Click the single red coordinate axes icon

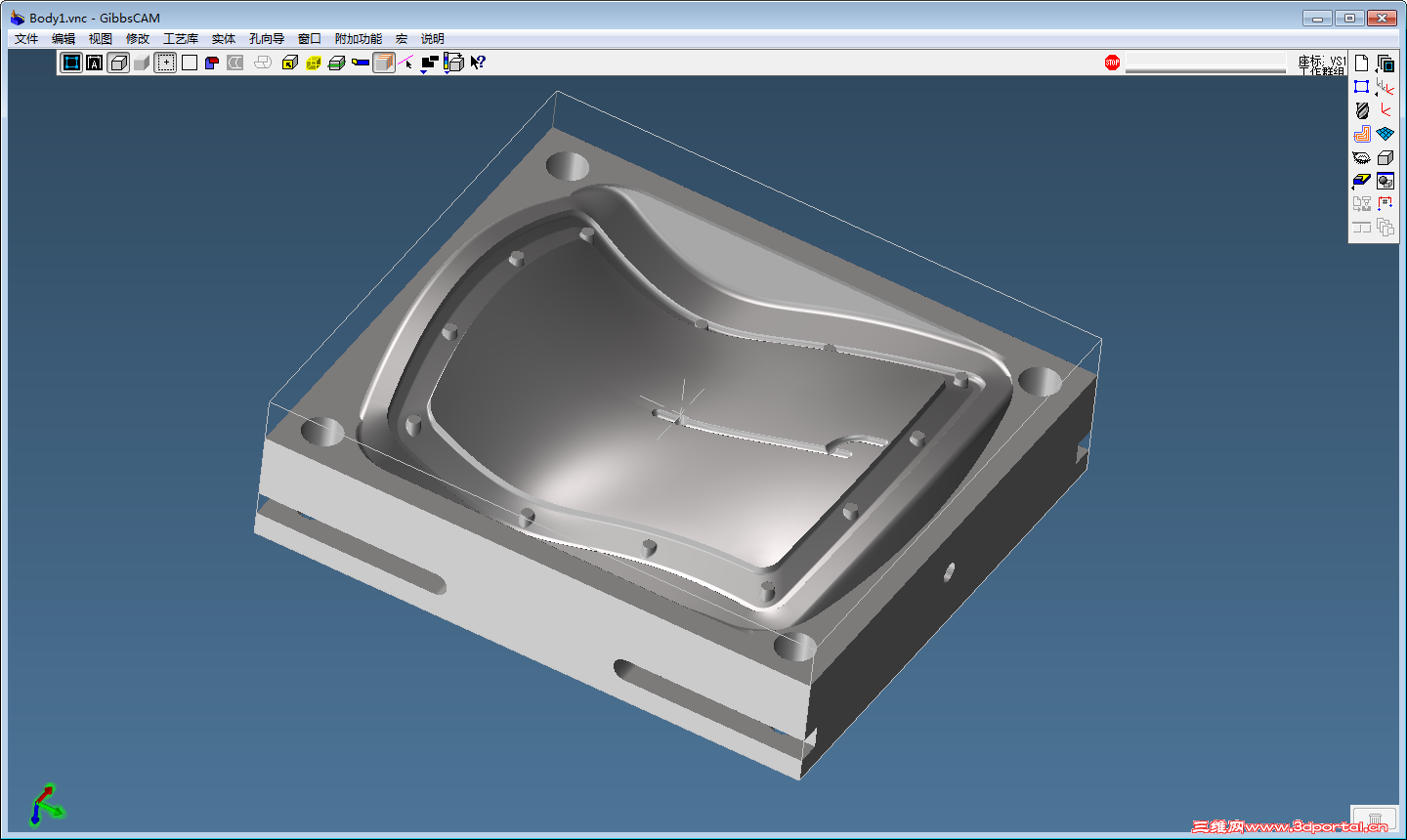coord(1386,110)
